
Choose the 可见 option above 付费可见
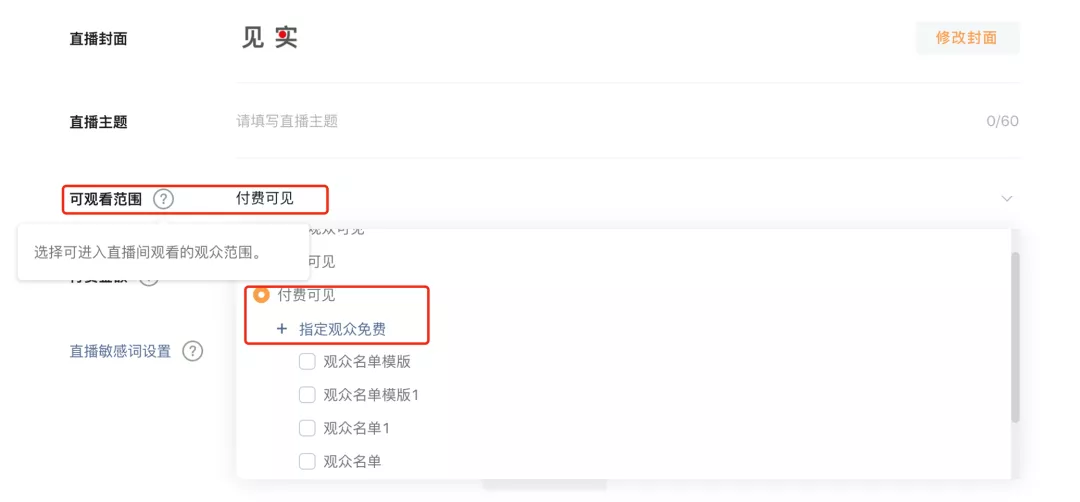320,262
